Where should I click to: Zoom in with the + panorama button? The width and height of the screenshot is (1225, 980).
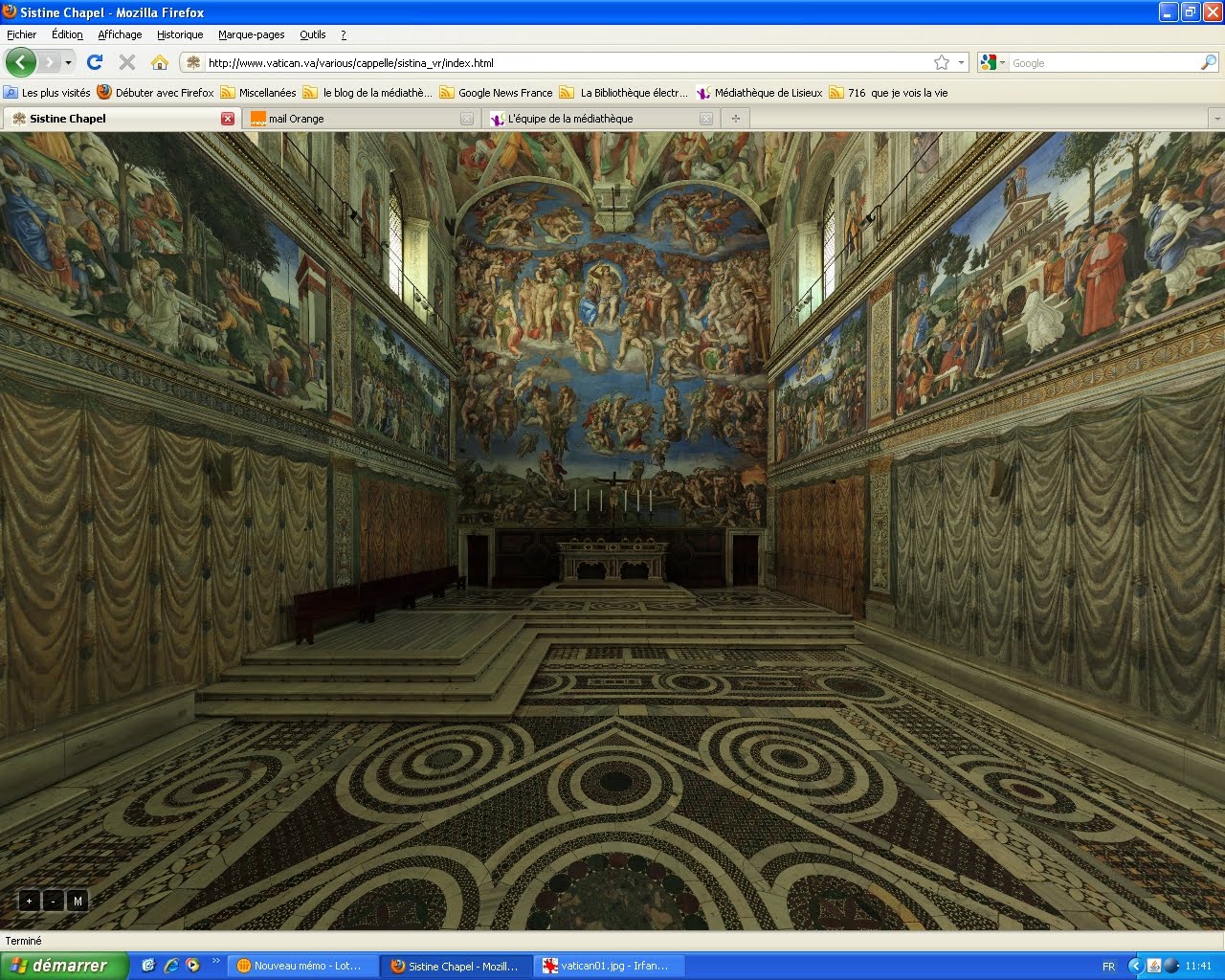click(29, 901)
